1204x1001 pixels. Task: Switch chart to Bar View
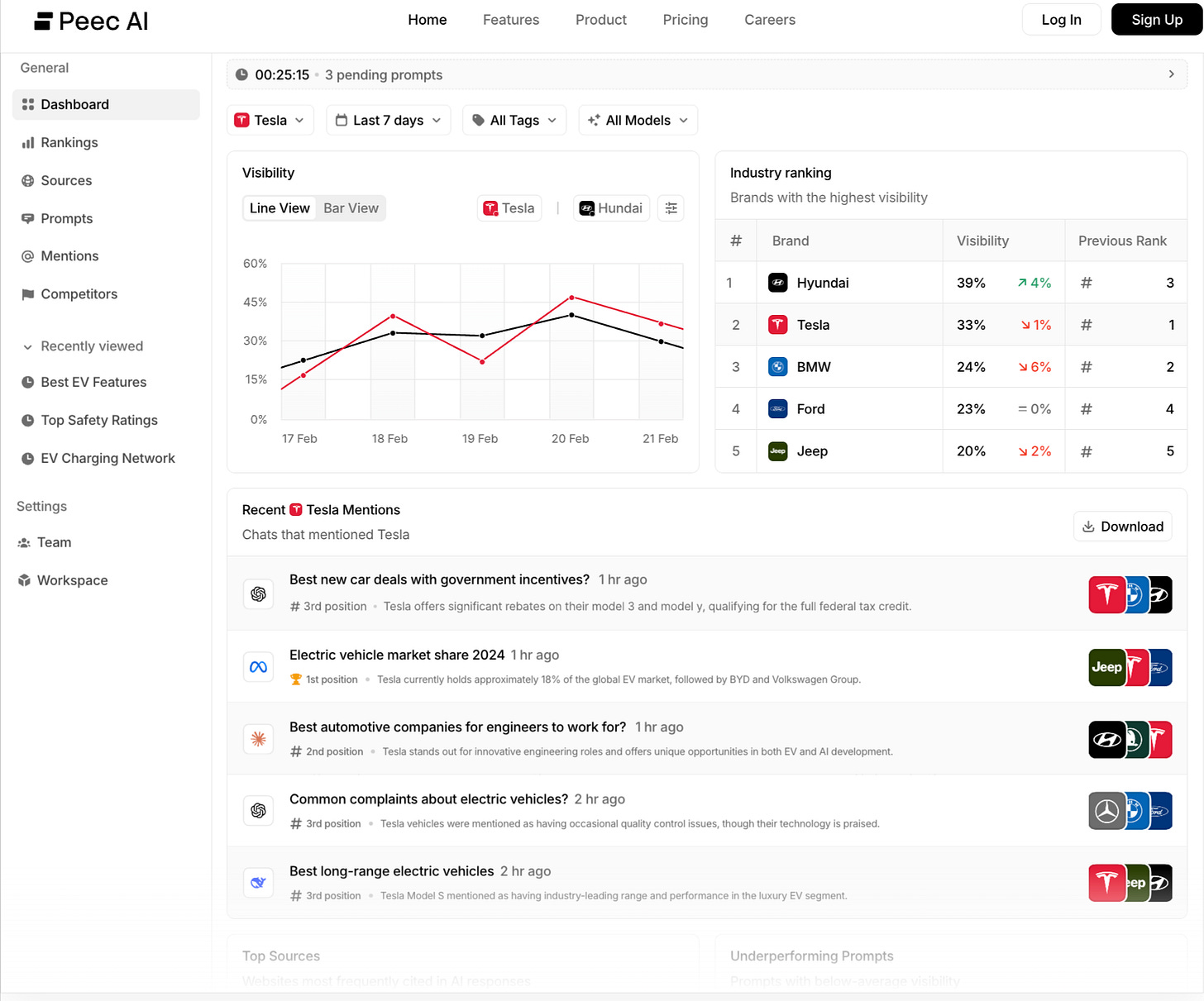coord(351,208)
